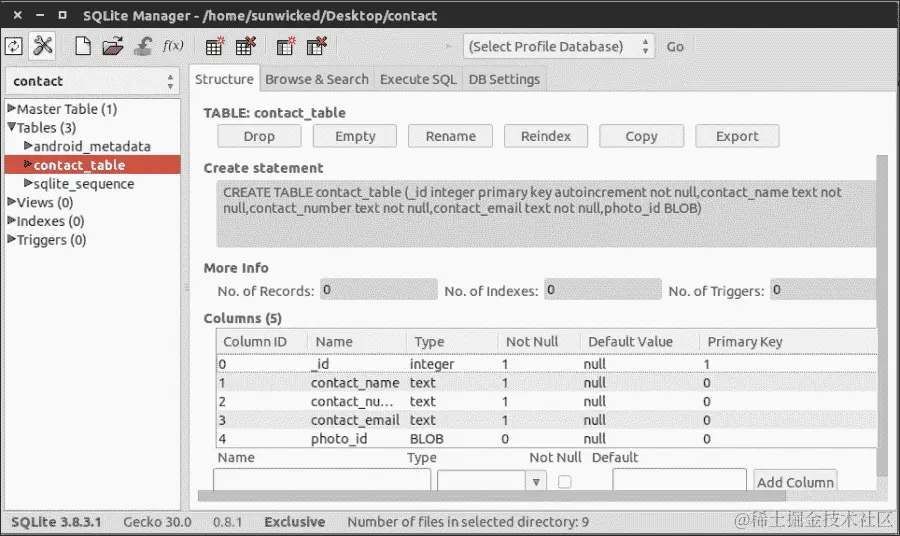The width and height of the screenshot is (900, 536).
Task: Select the _id column row
Action: [x=546, y=364]
